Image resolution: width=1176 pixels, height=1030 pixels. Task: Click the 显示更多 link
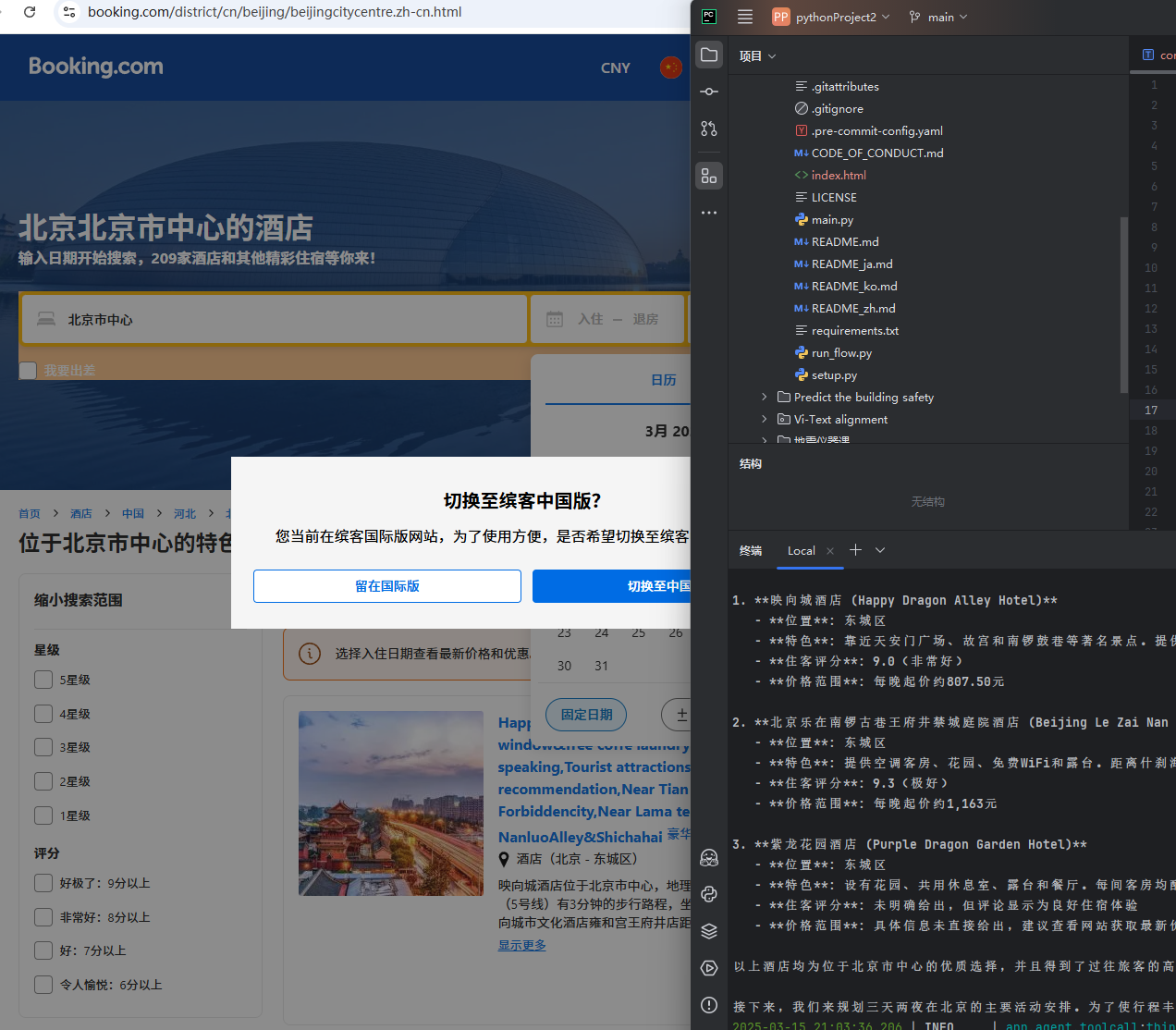[522, 946]
